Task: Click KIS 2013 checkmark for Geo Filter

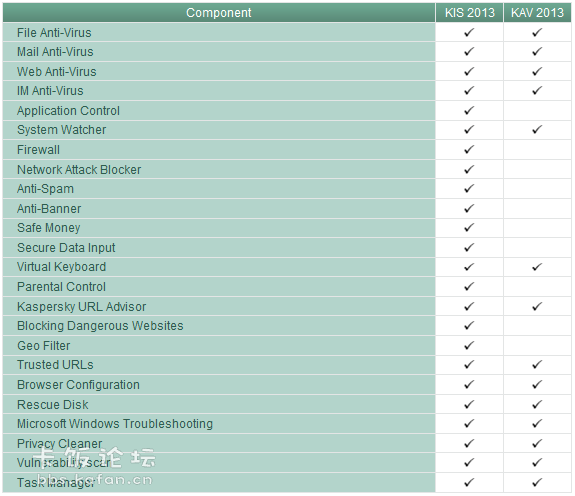Action: 469,345
